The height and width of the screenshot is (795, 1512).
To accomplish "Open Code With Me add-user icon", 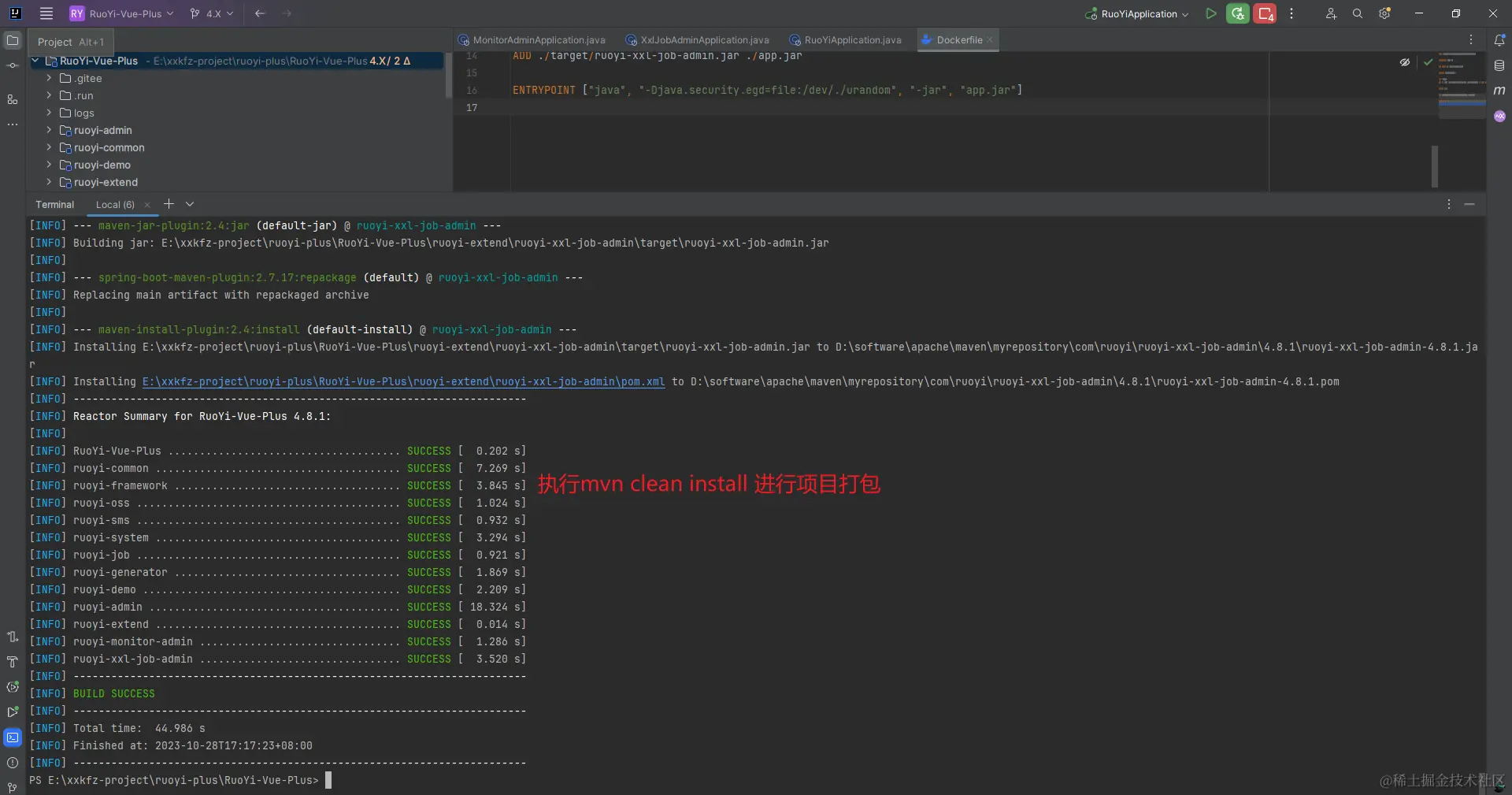I will tap(1331, 13).
